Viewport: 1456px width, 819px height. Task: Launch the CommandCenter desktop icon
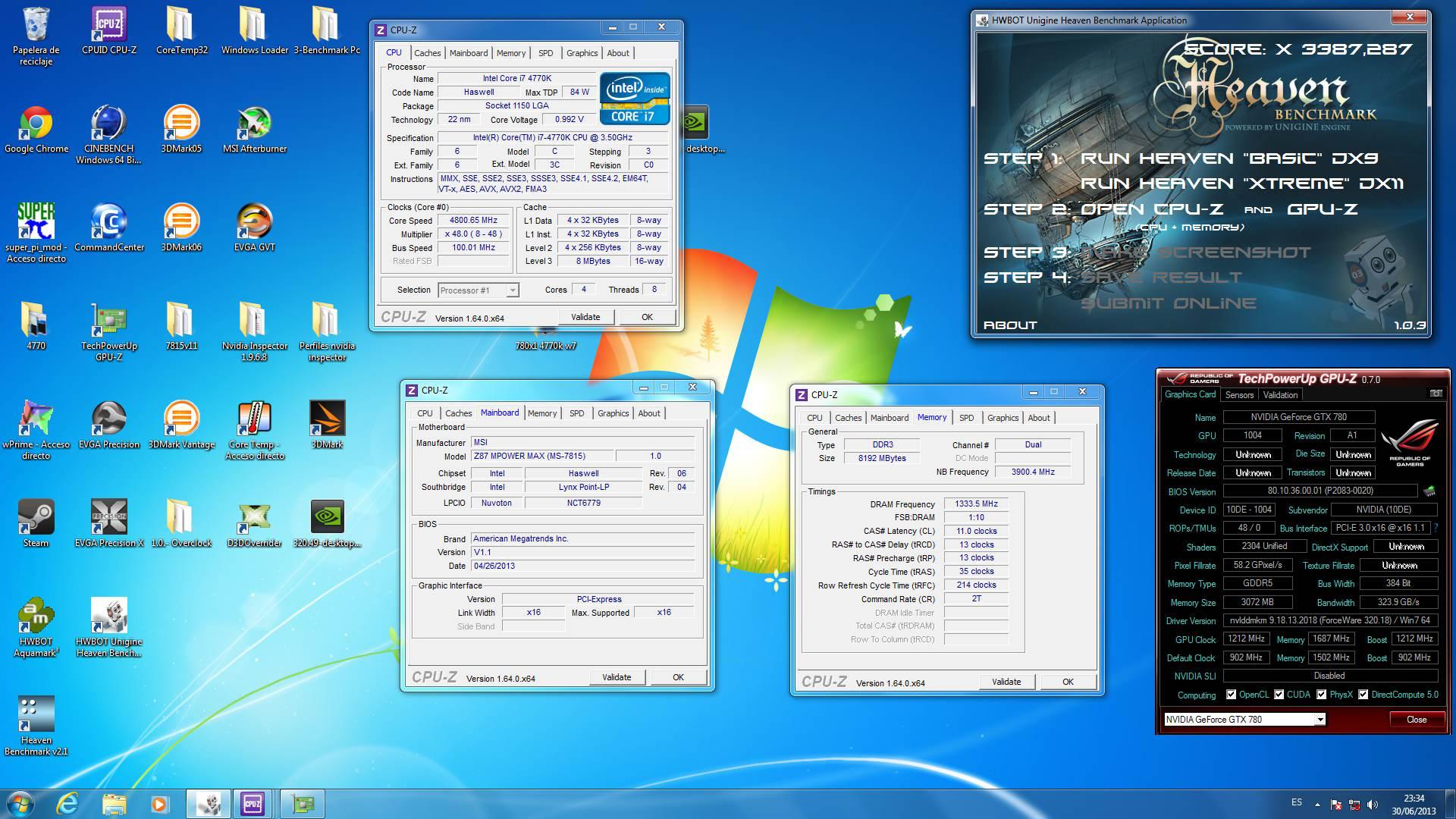tap(108, 228)
